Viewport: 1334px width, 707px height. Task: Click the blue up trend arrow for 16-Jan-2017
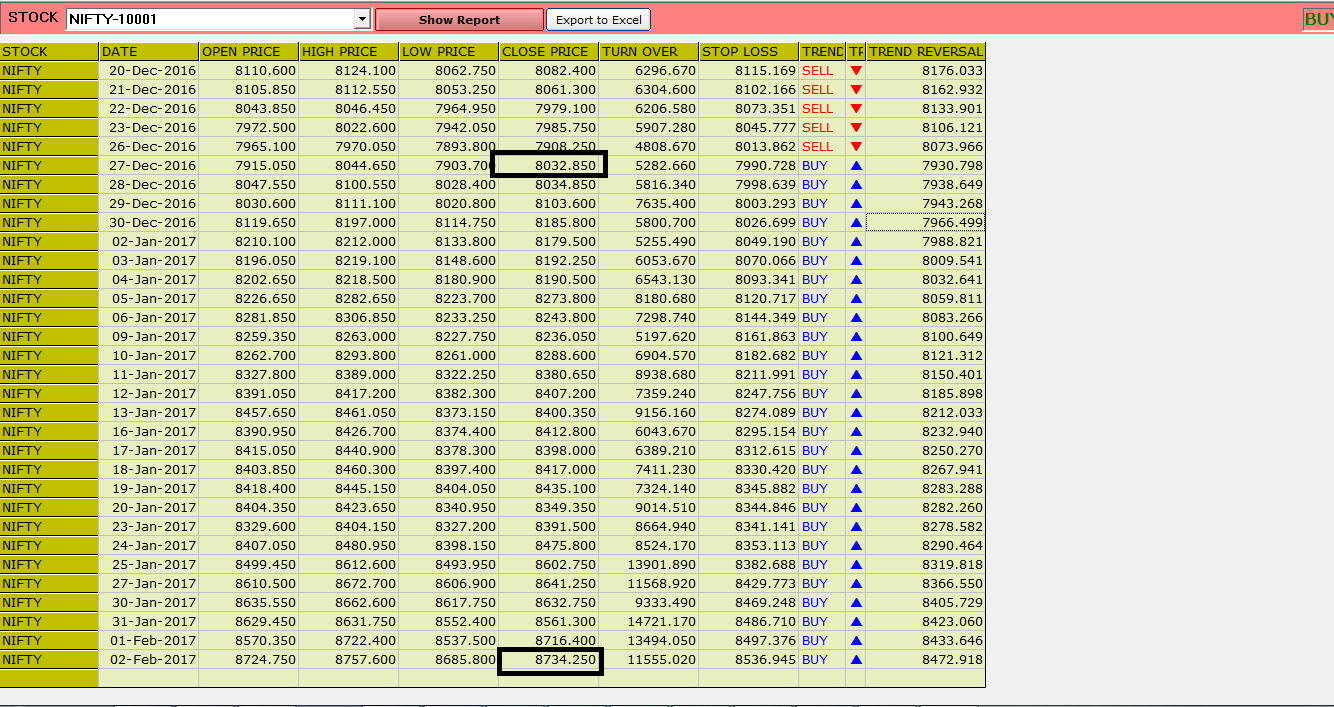pos(856,432)
